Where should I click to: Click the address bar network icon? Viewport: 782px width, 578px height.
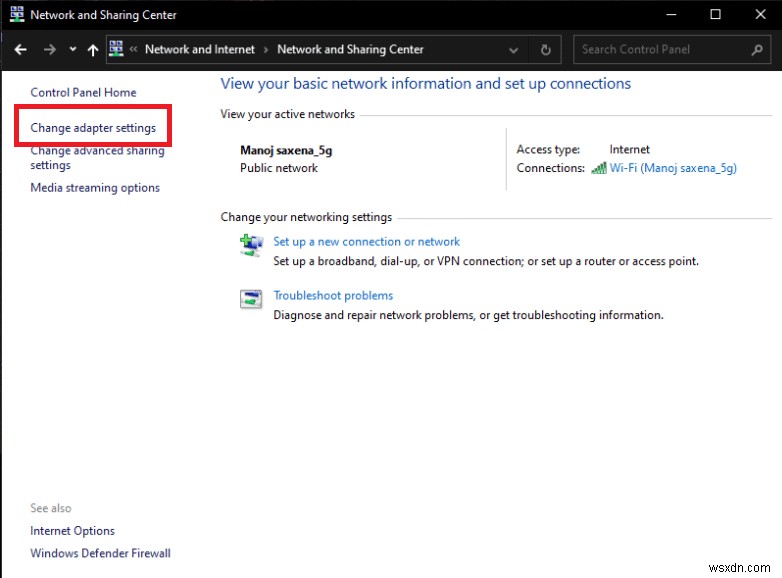point(116,49)
